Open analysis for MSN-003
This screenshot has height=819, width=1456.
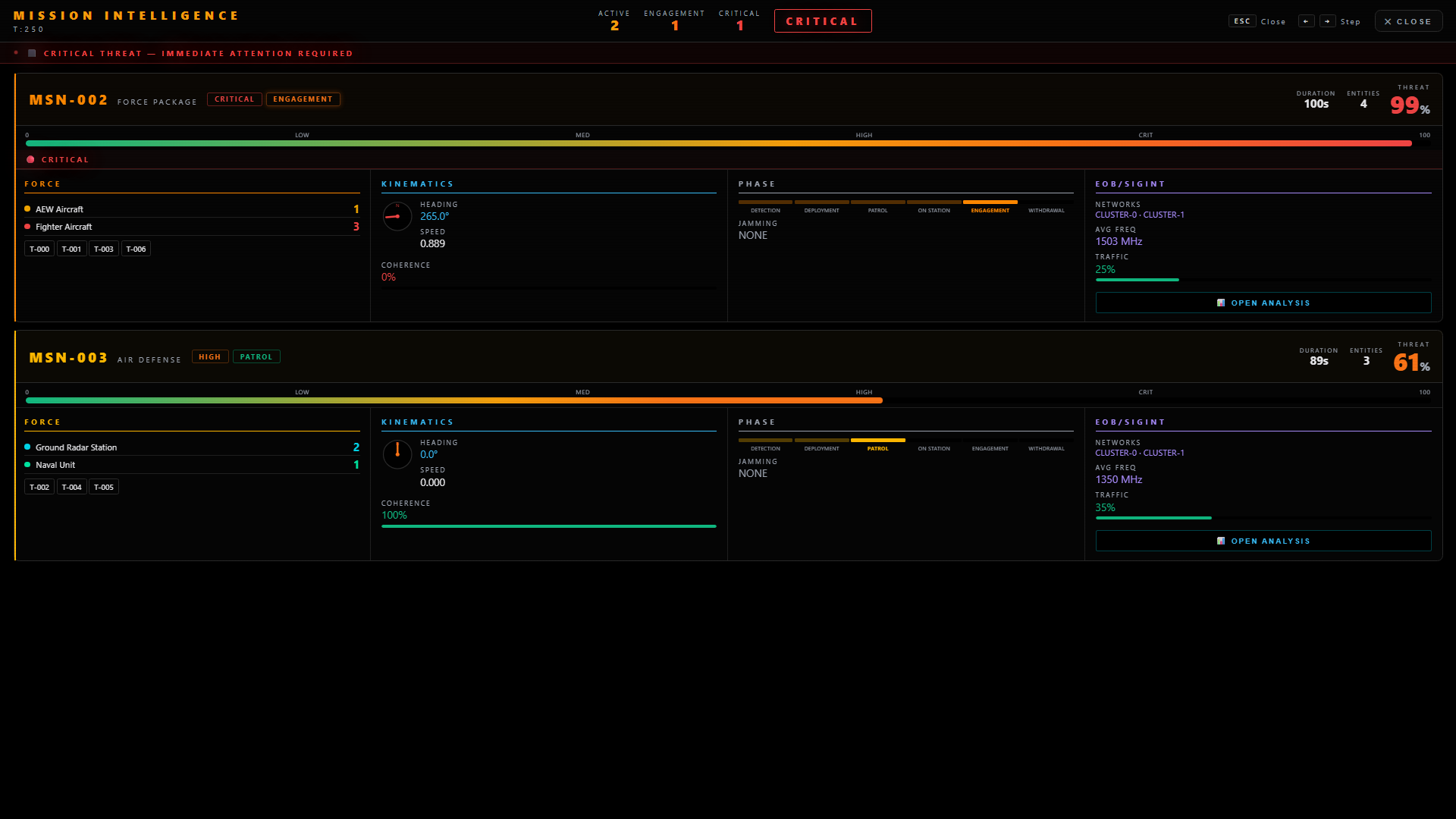[1263, 541]
